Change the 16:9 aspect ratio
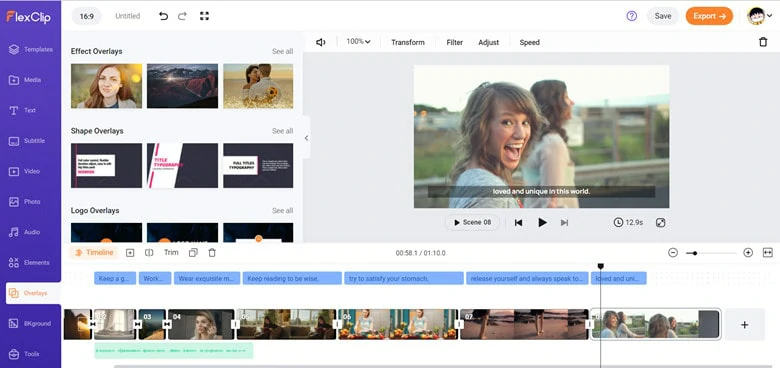 tap(87, 16)
